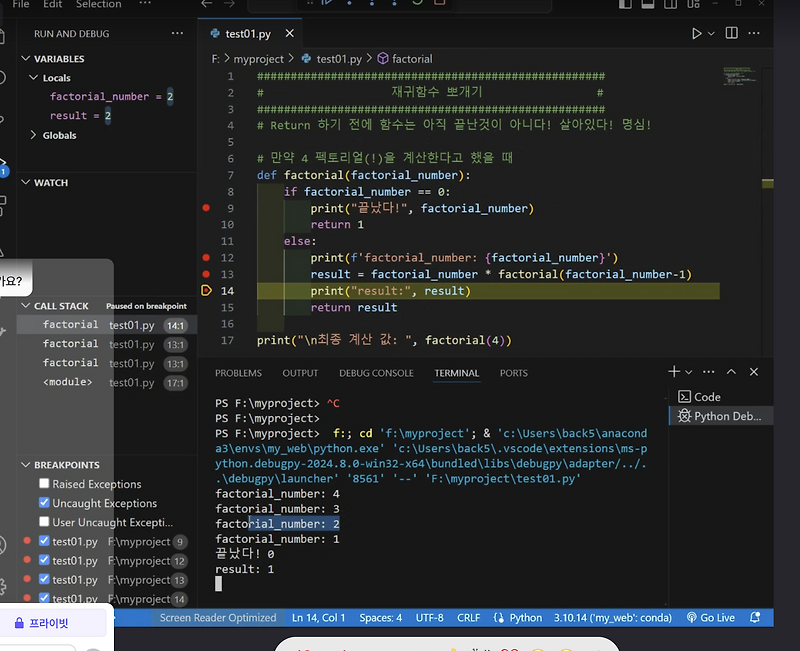Select the Step Over debug icon
Screen dimensions: 800x651
pyautogui.click(x=350, y=5)
